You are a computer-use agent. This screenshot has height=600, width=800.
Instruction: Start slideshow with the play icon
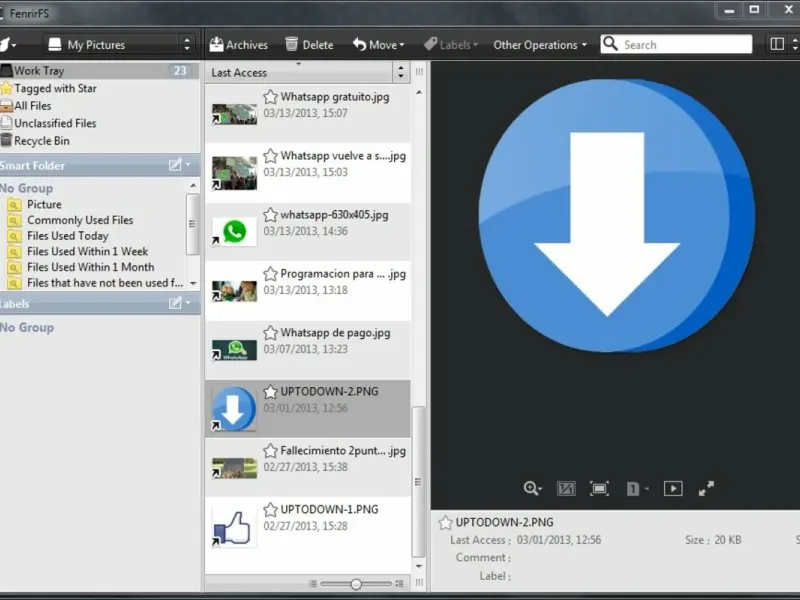(x=673, y=489)
